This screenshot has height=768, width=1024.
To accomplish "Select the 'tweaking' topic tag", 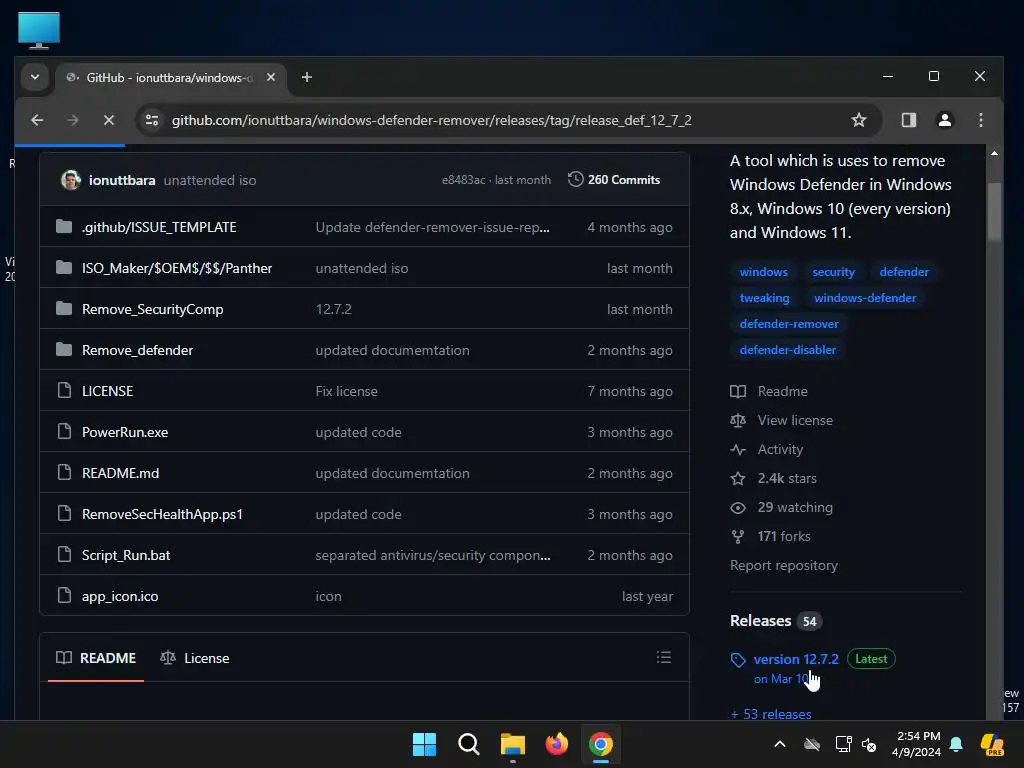I will [764, 298].
